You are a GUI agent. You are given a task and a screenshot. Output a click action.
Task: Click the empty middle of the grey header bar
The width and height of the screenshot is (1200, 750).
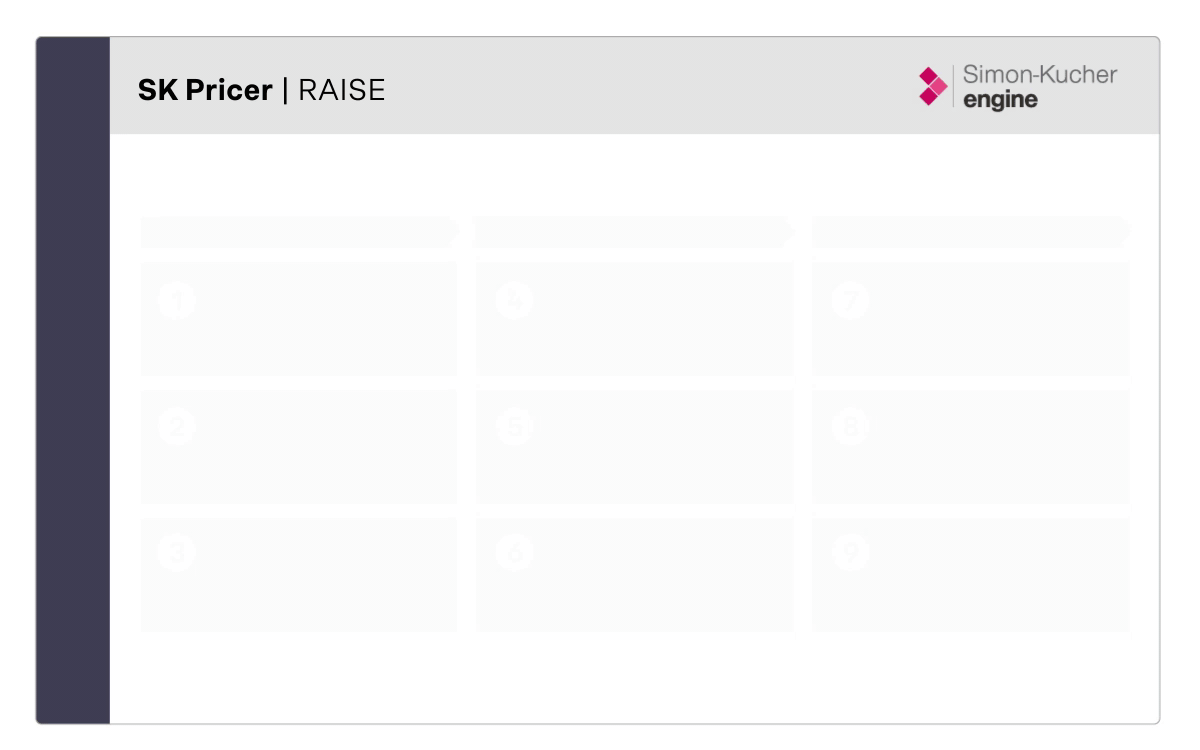640,88
